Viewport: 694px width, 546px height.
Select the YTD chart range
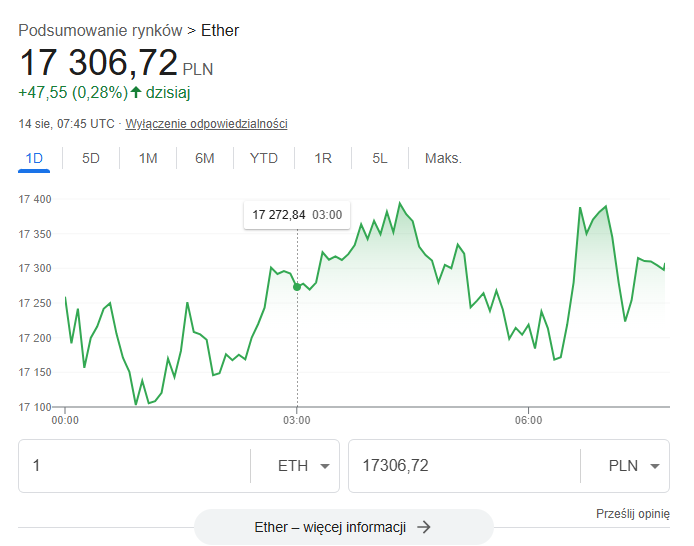(264, 158)
